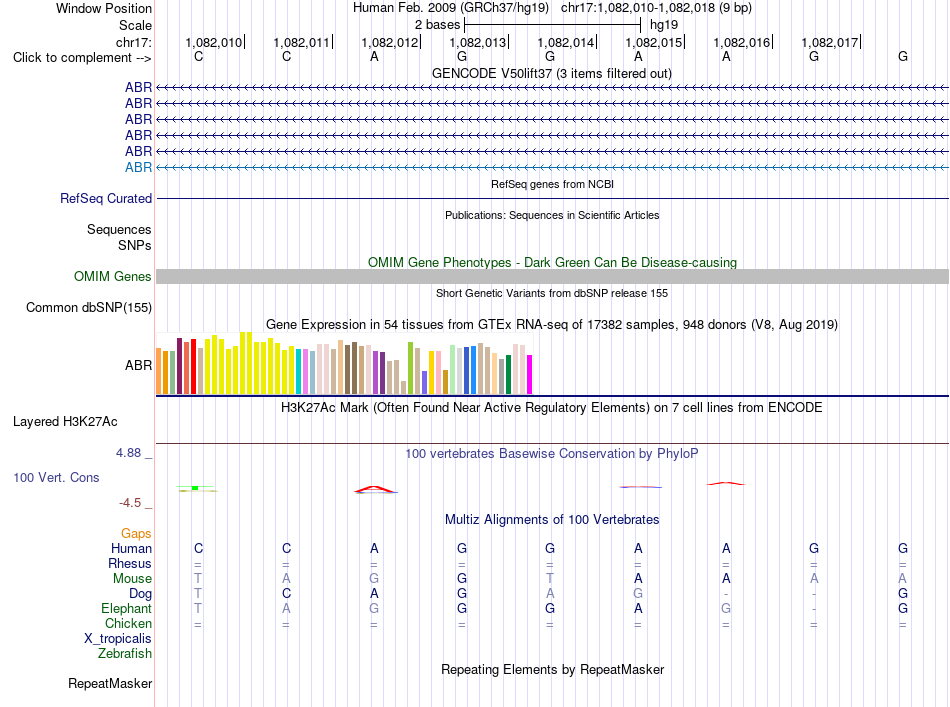Open 'Multiz Alignments of 100 Vertebrates' title
The width and height of the screenshot is (950, 707).
tap(552, 520)
